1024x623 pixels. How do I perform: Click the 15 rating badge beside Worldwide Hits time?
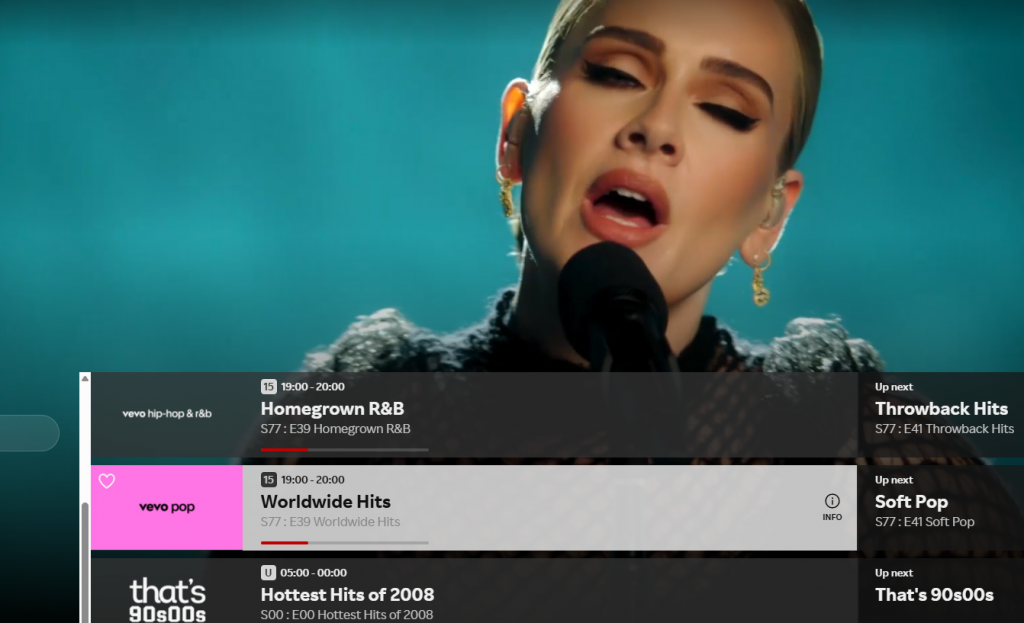pos(268,479)
